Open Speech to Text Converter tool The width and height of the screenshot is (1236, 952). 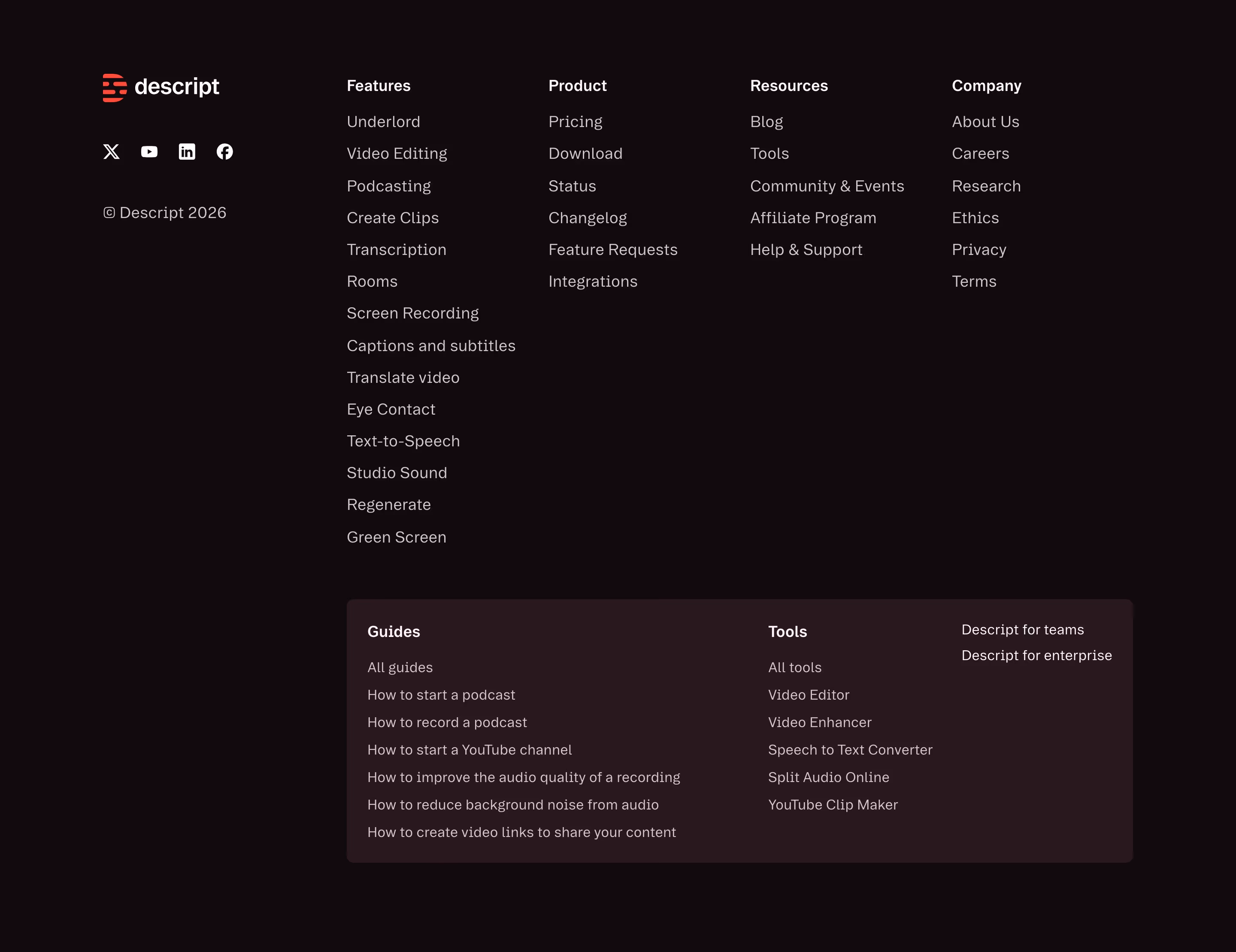pyautogui.click(x=851, y=750)
